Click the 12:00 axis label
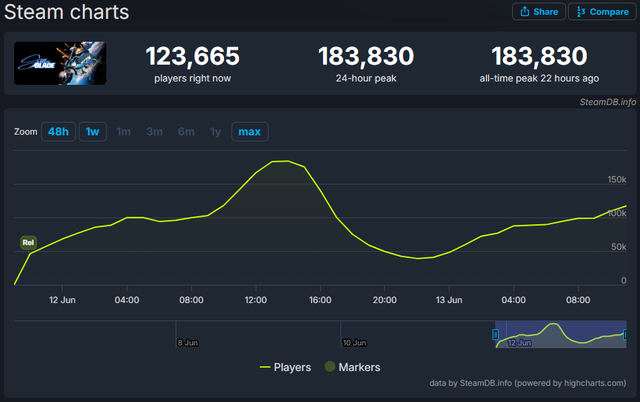The height and width of the screenshot is (402, 640). click(x=256, y=300)
